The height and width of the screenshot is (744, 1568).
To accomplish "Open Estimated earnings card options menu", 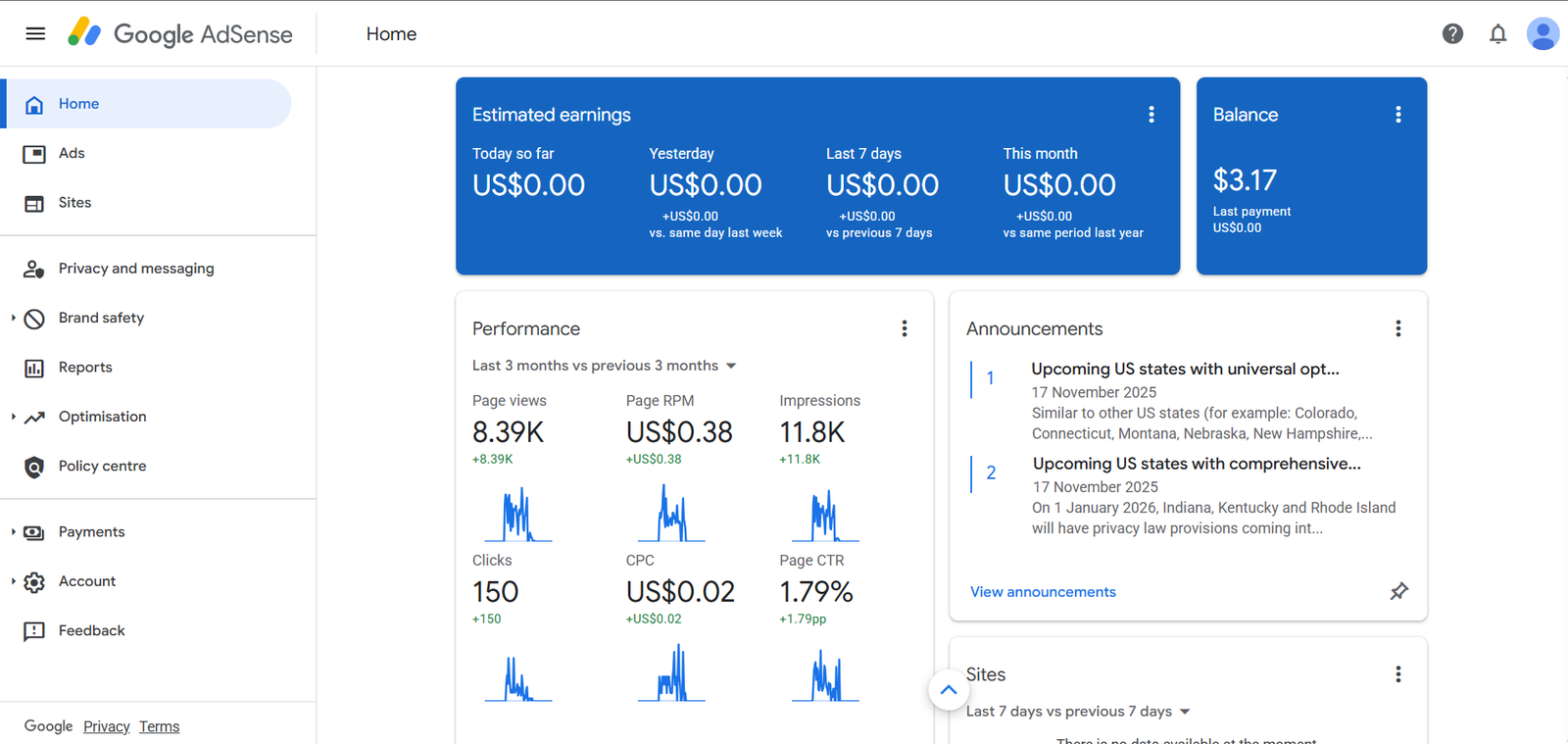I will [x=1151, y=115].
